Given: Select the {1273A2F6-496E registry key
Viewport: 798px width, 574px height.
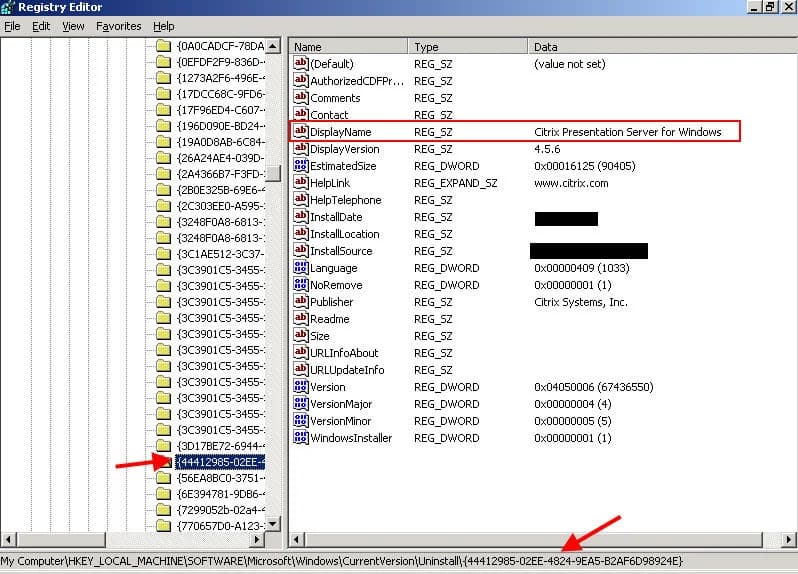Looking at the screenshot, I should click(221, 78).
